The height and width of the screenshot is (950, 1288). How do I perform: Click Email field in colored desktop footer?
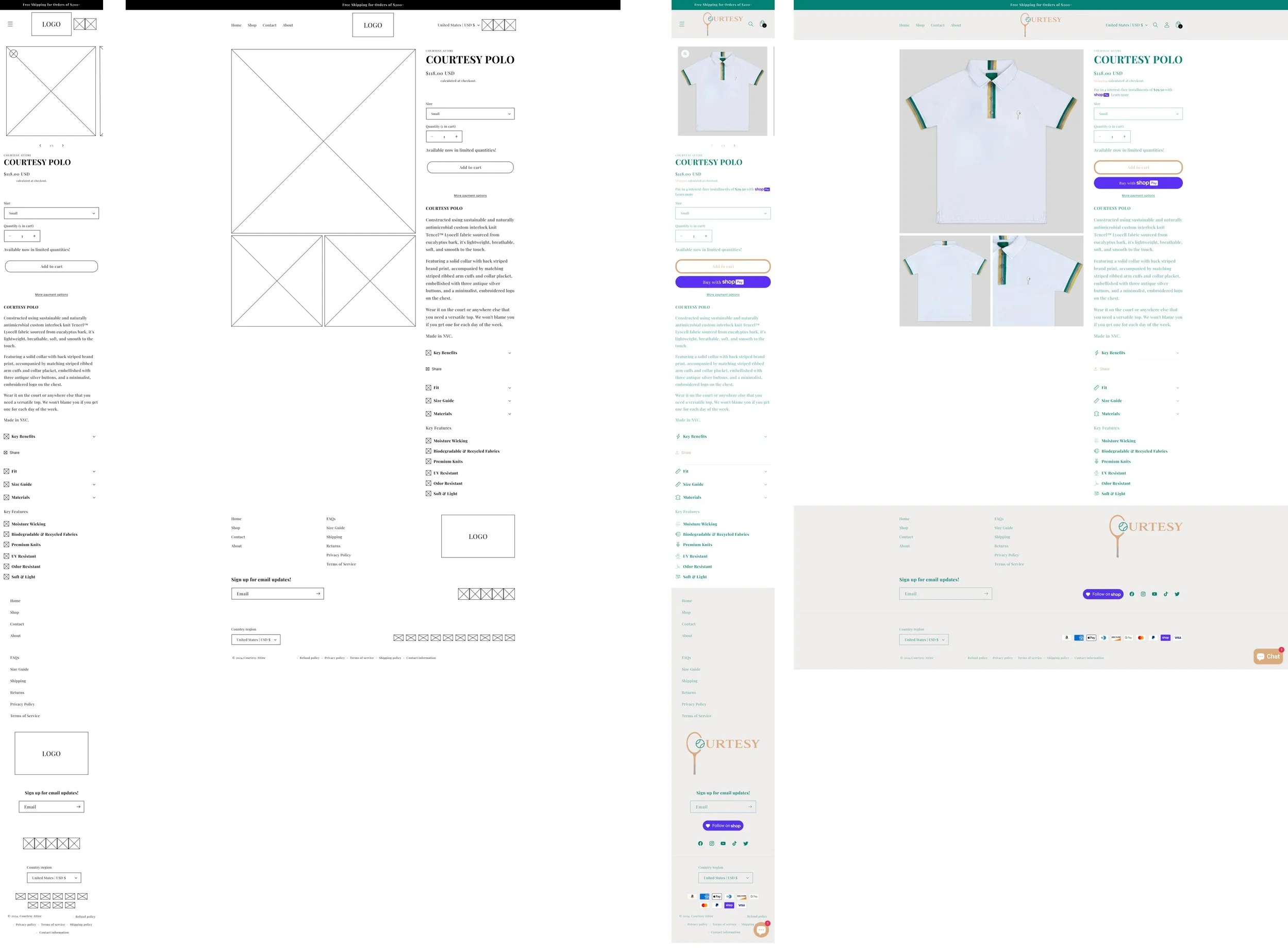(x=941, y=593)
